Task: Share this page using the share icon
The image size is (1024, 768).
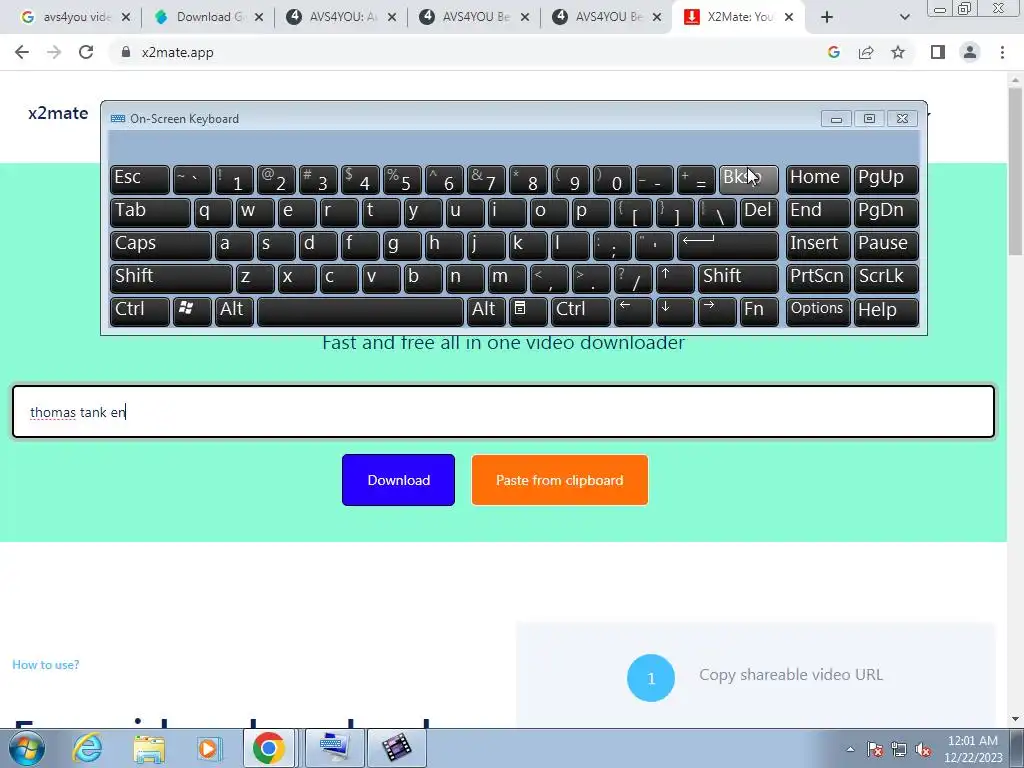Action: [x=866, y=52]
